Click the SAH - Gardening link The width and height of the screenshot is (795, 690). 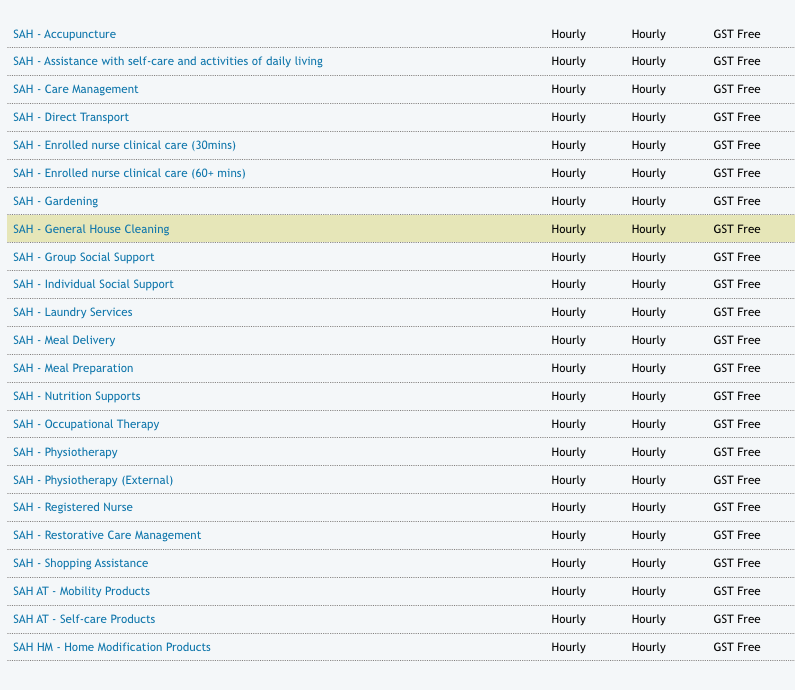pos(55,201)
